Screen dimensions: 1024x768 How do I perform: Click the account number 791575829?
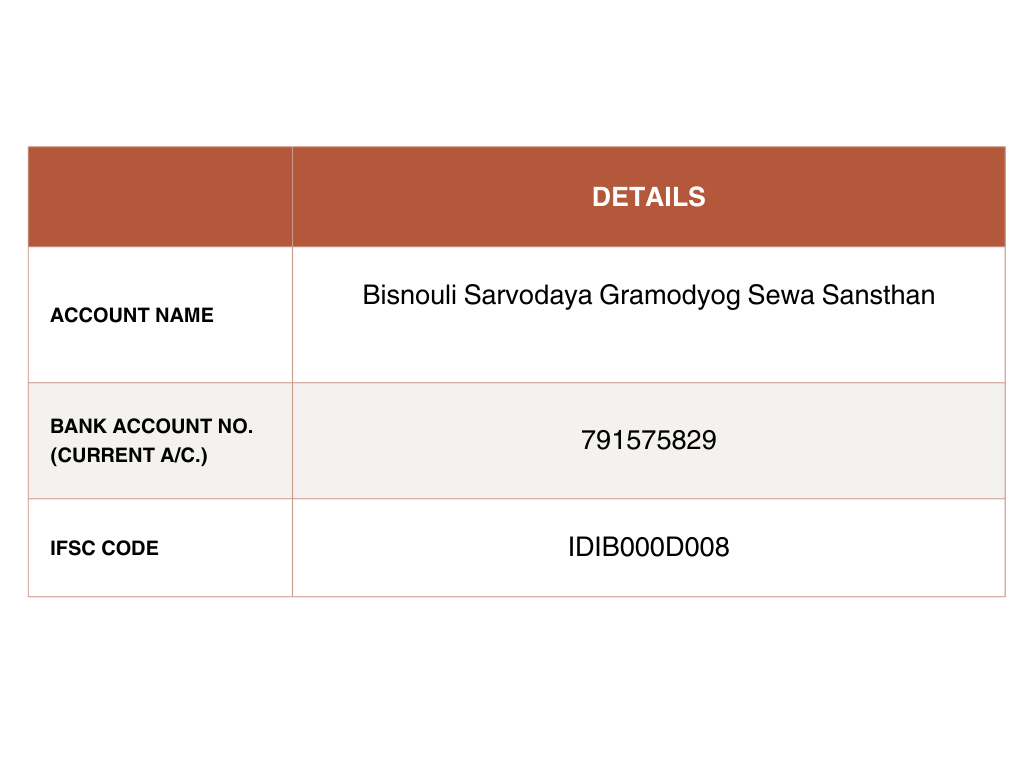coord(648,440)
